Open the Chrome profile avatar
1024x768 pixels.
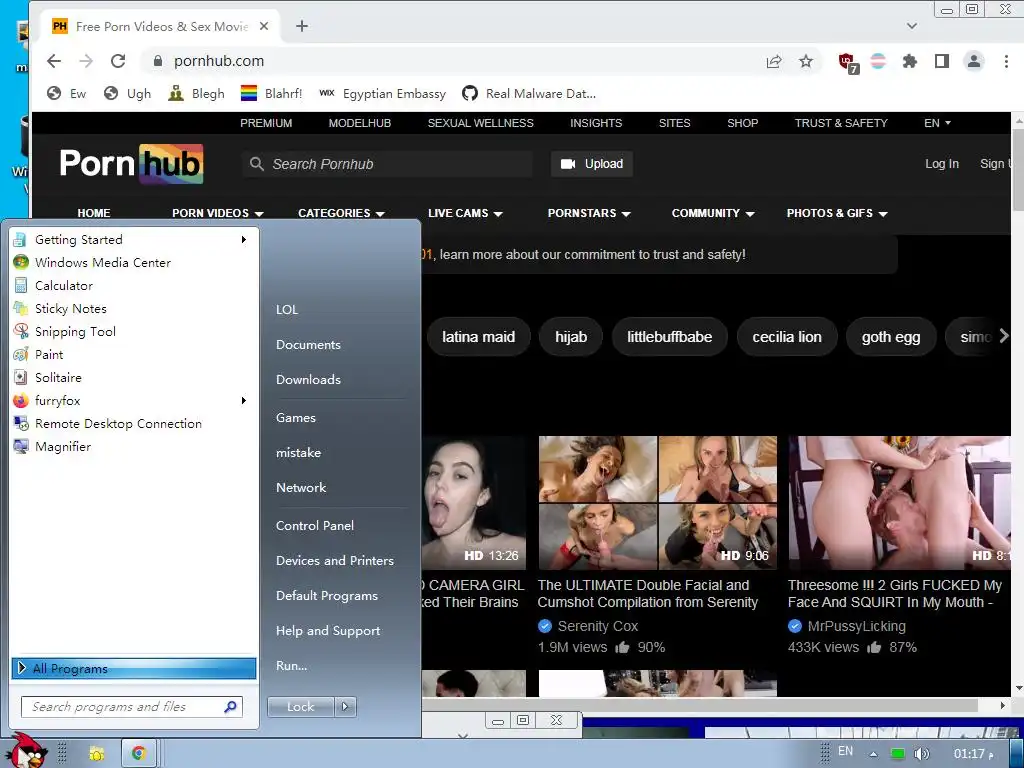(974, 61)
